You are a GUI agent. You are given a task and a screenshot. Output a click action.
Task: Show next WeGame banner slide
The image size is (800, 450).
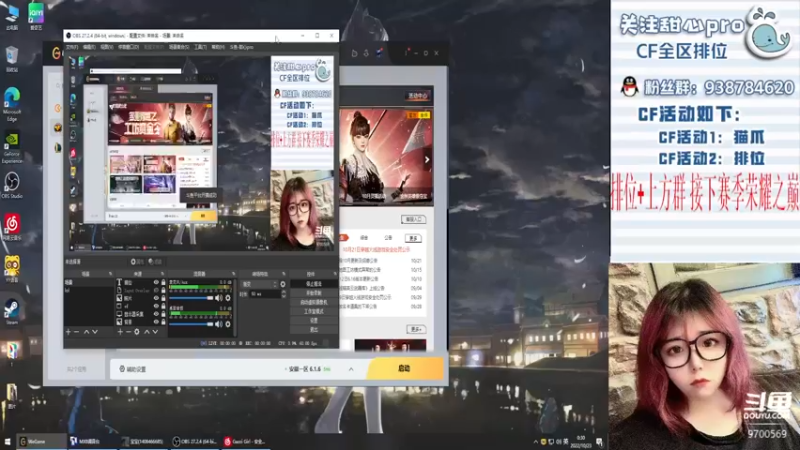427,160
